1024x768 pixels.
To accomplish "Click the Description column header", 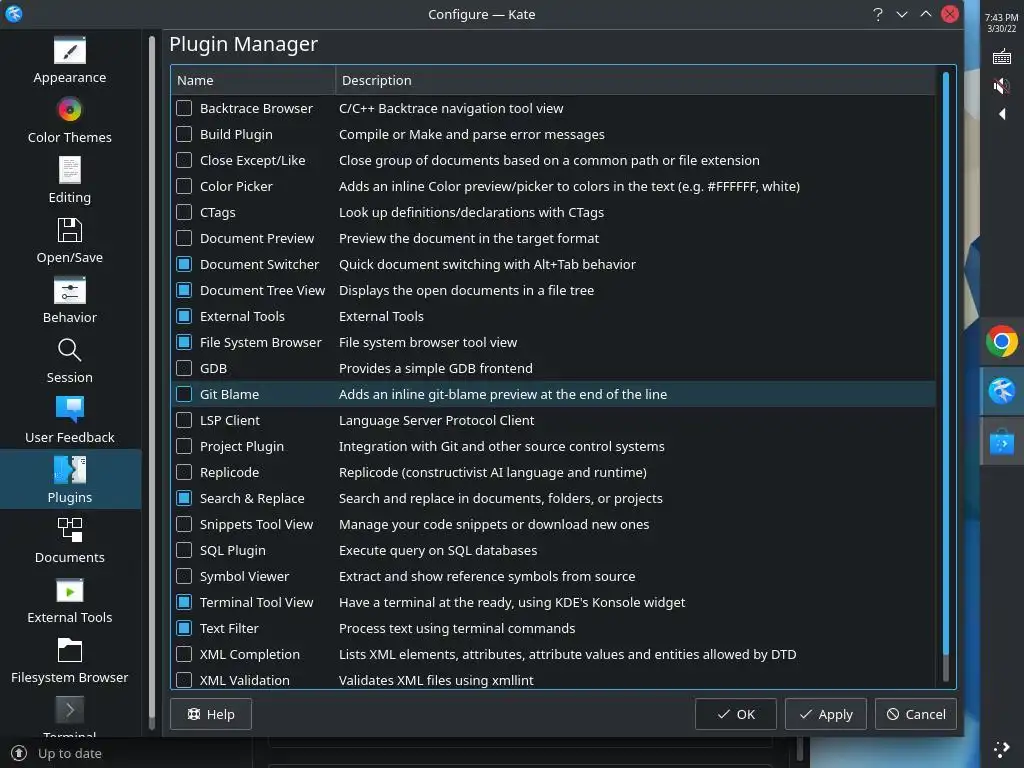I will 635,80.
